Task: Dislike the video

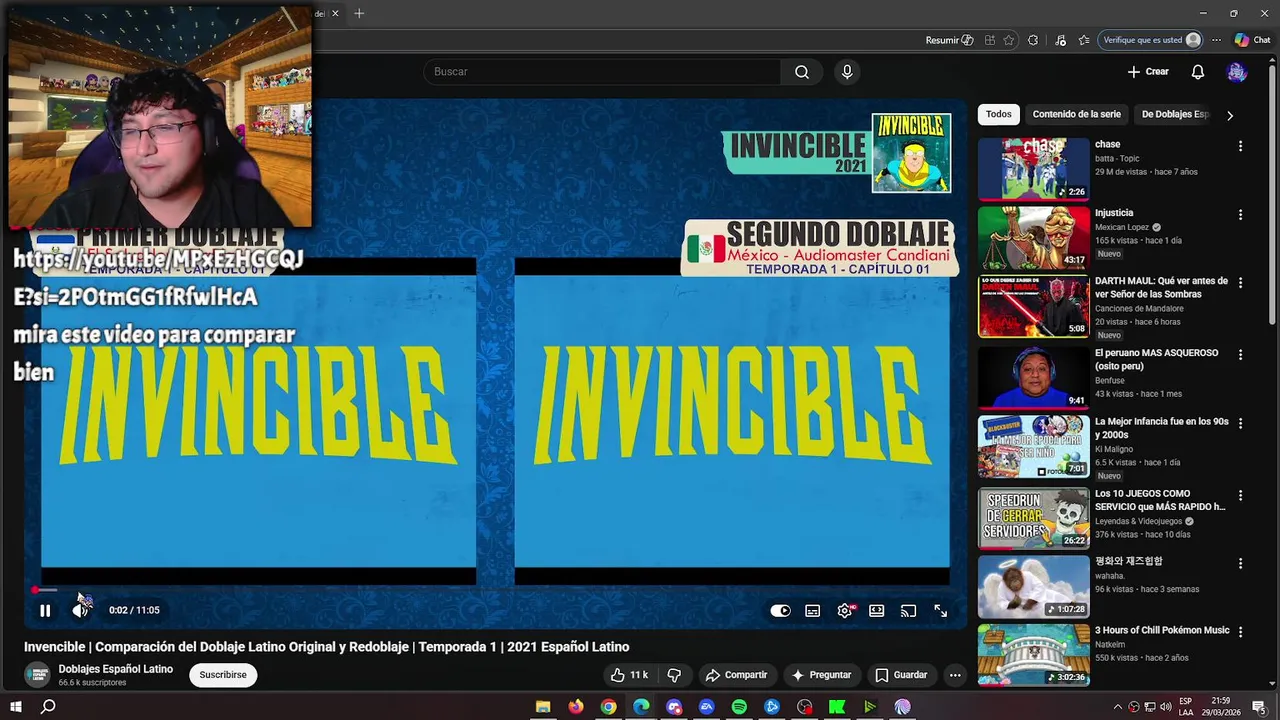Action: 674,675
